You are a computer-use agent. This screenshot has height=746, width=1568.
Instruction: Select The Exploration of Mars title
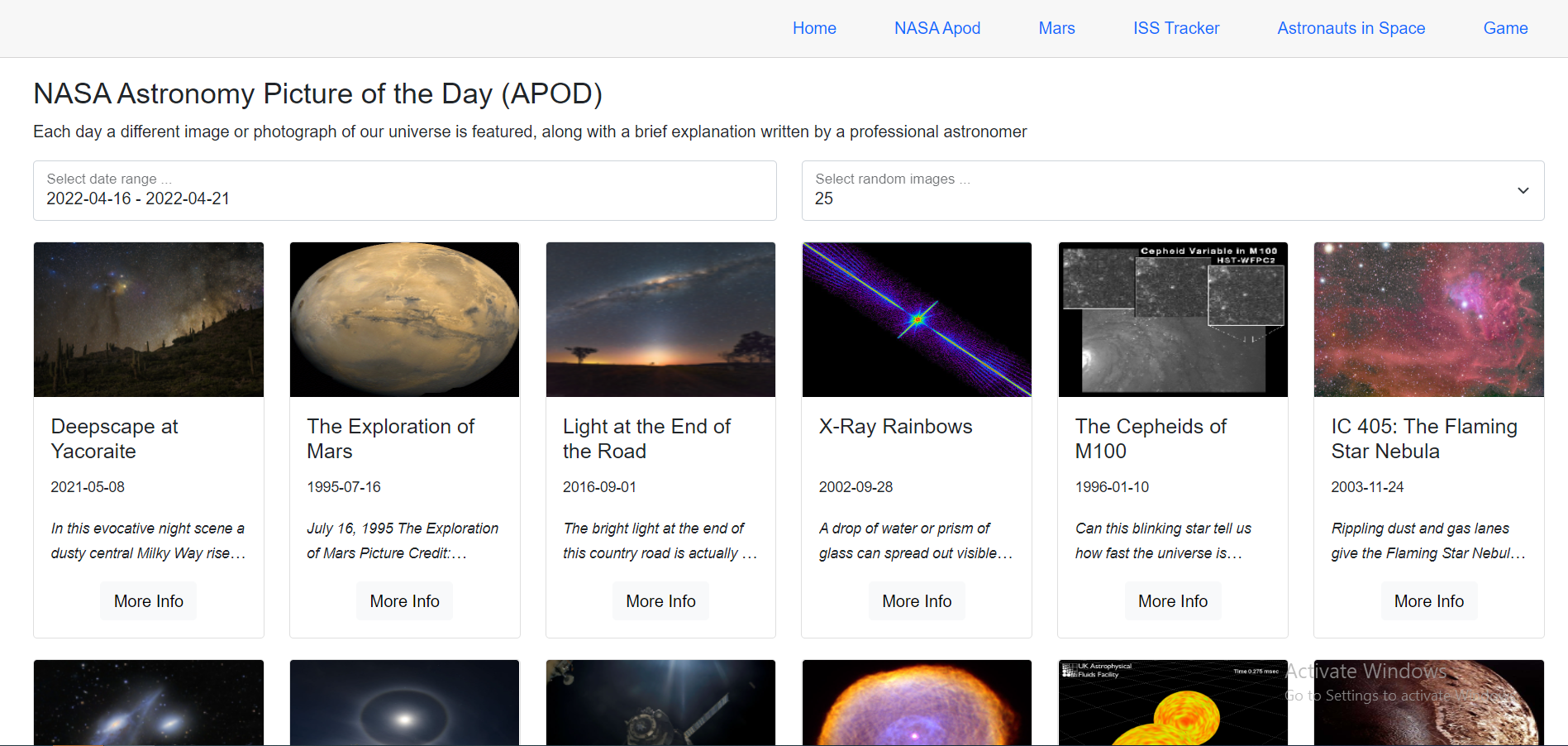pyautogui.click(x=391, y=438)
